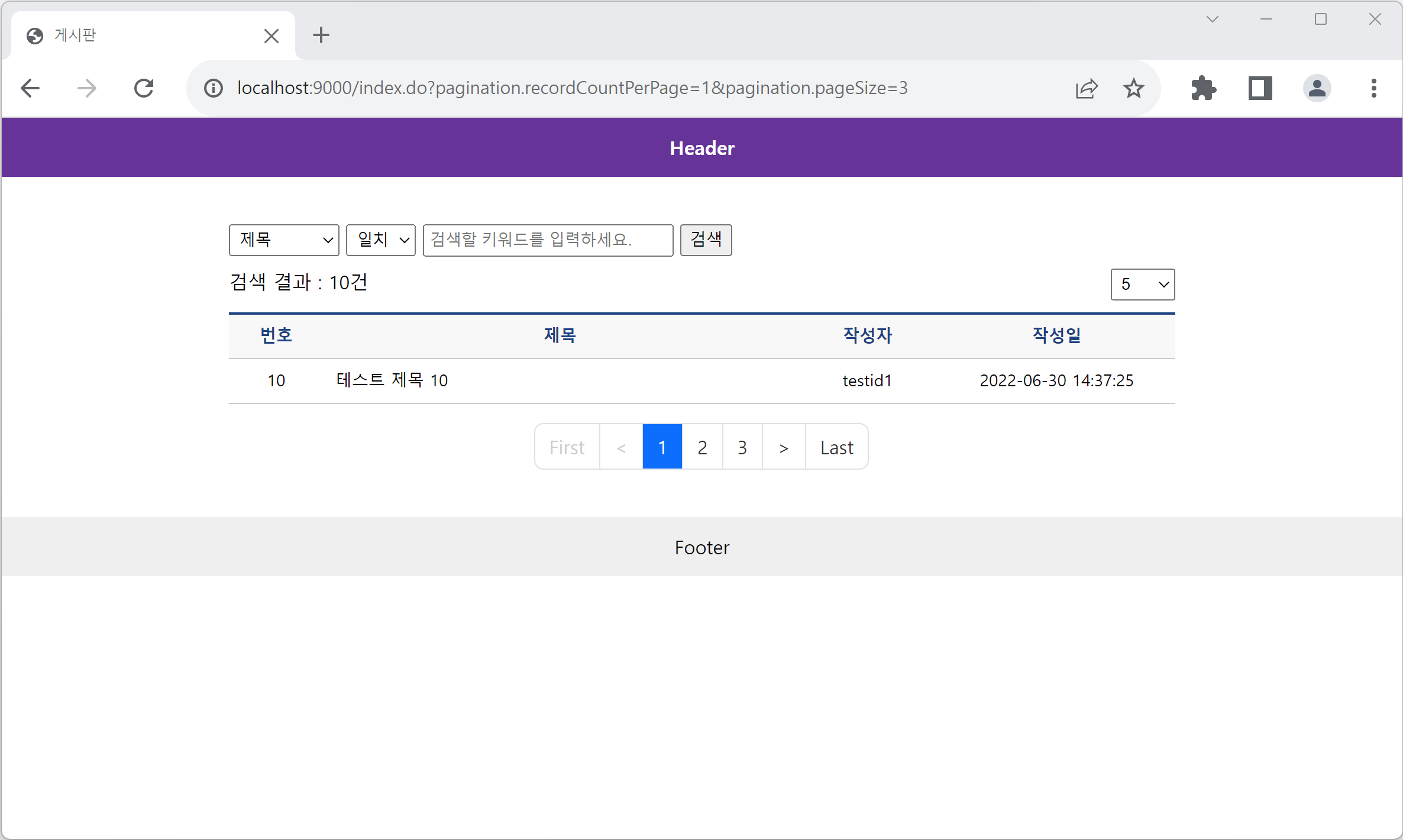The image size is (1403, 840).
Task: Open the records per page dropdown
Action: tap(1142, 285)
